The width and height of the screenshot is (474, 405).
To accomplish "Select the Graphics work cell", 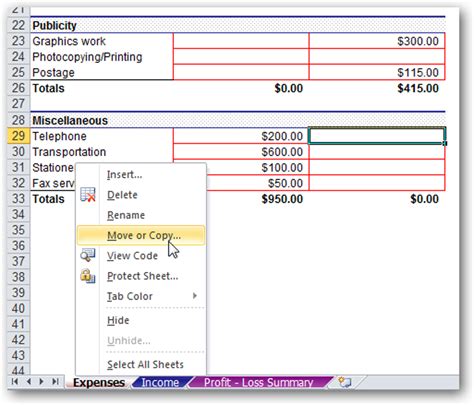I will (x=102, y=41).
